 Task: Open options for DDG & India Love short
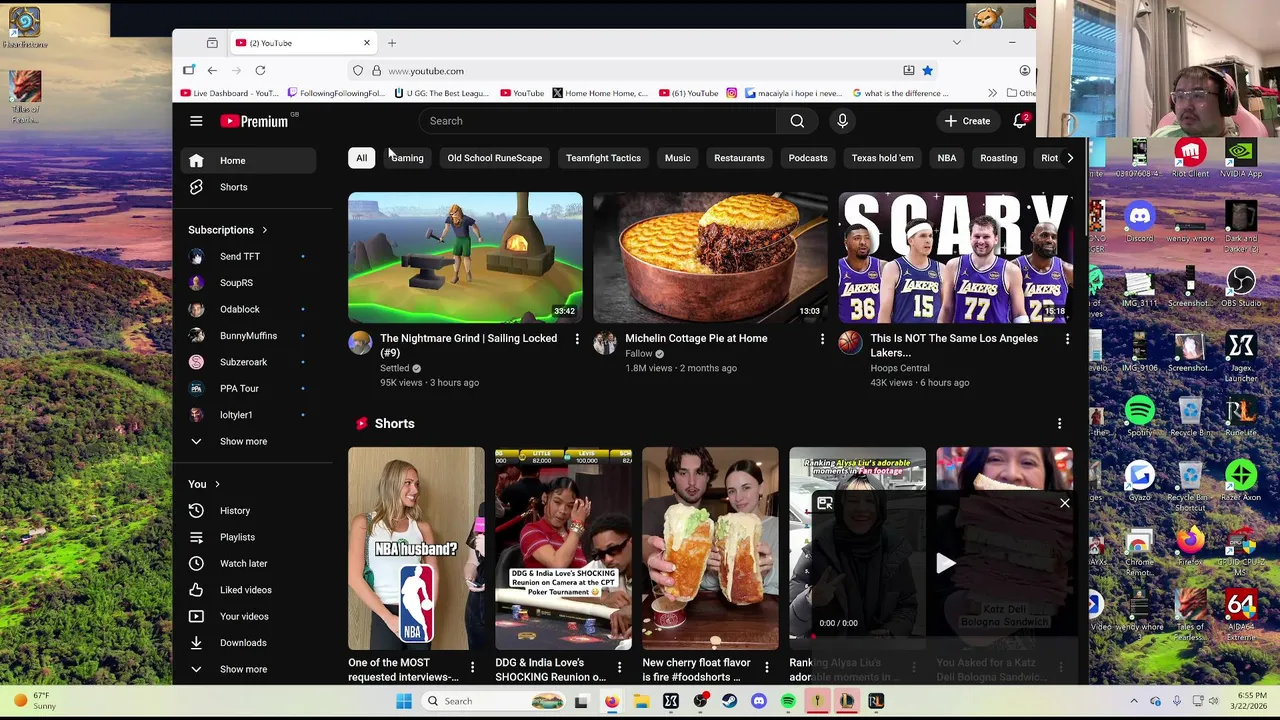[x=619, y=667]
